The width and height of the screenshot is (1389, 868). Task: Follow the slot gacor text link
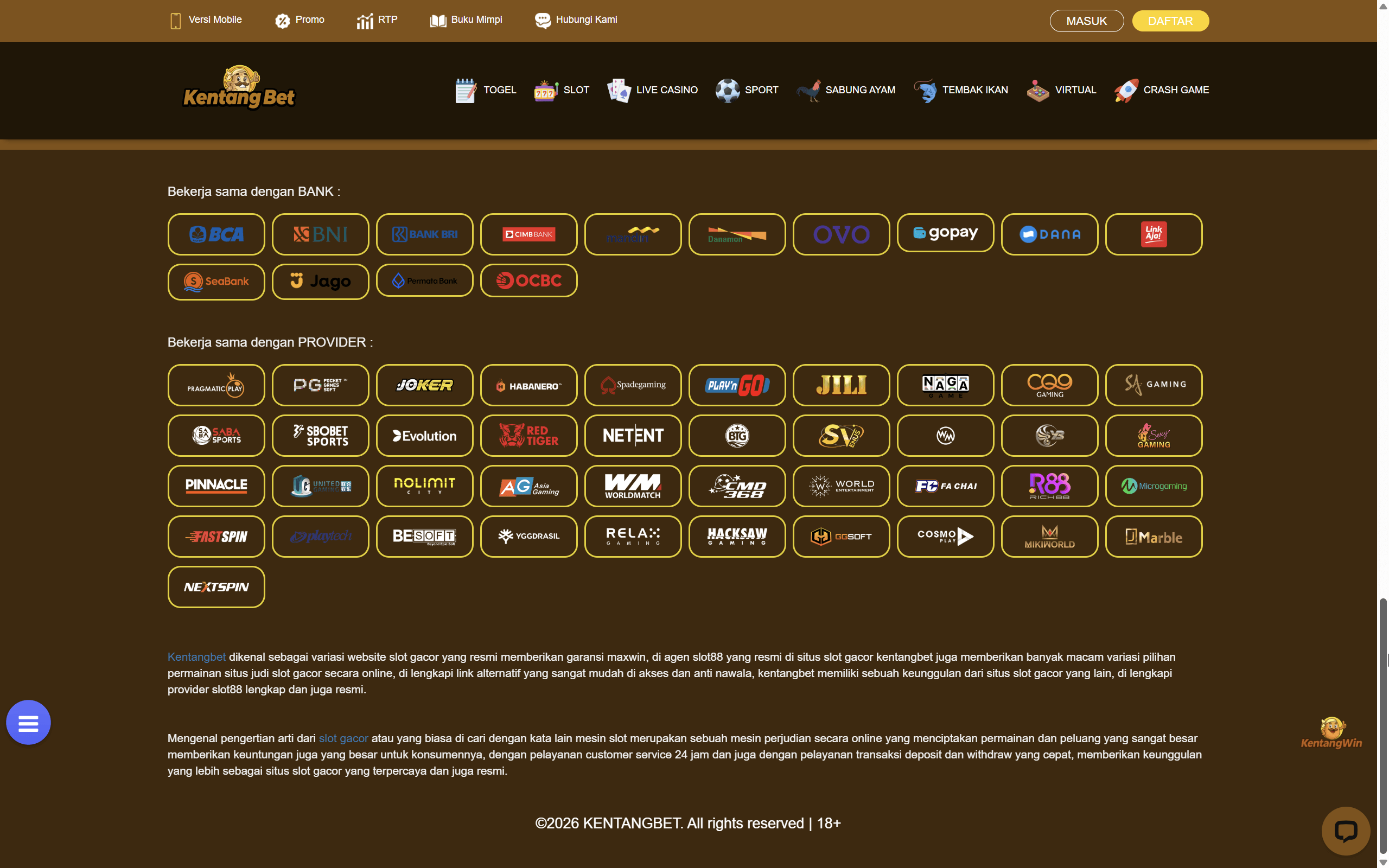pyautogui.click(x=343, y=738)
